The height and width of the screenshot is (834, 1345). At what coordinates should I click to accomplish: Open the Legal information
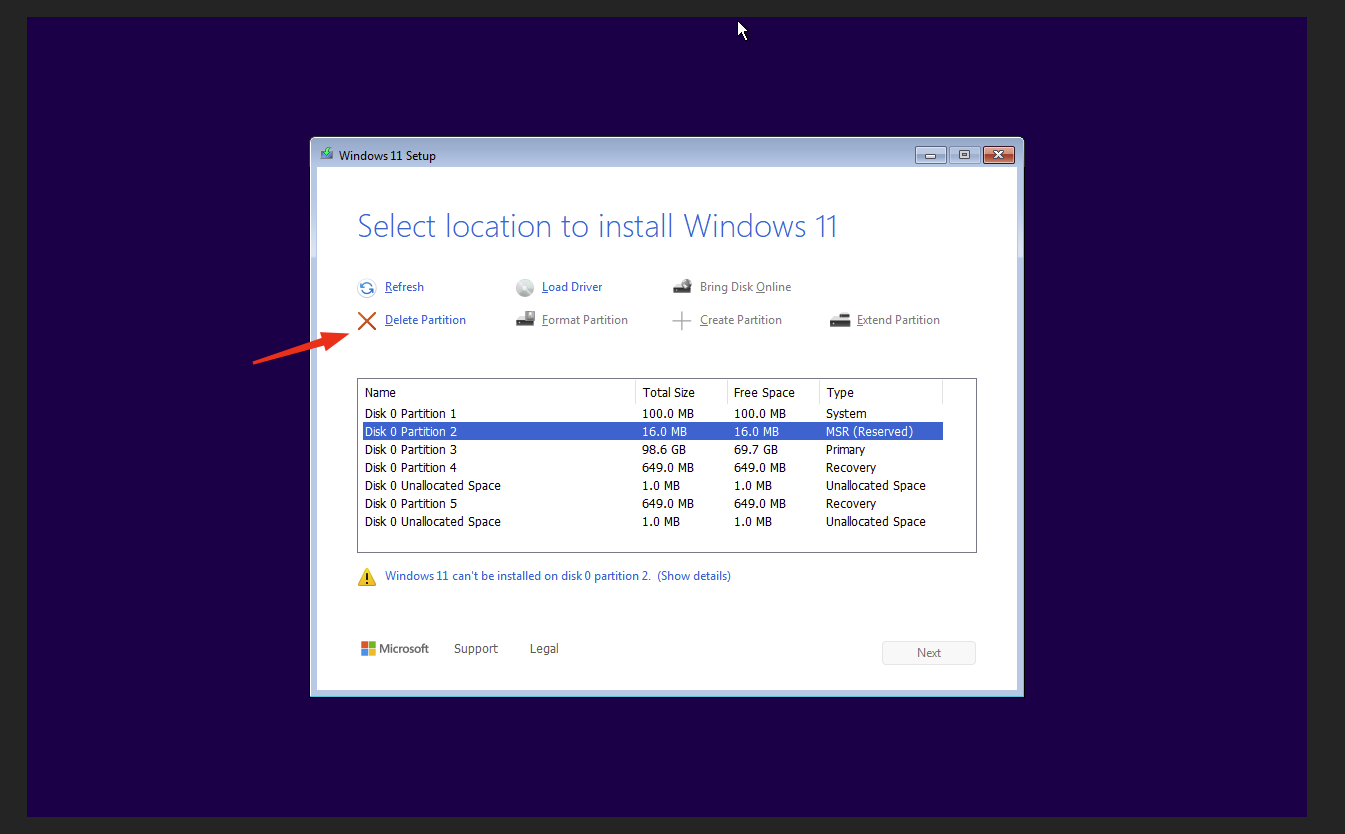(543, 648)
